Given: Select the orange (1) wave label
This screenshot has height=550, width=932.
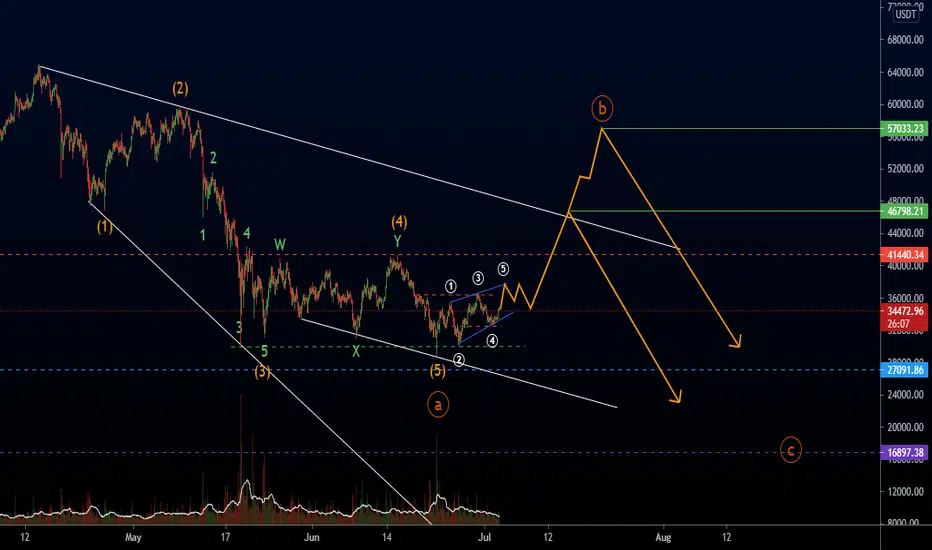Looking at the screenshot, I should [105, 227].
